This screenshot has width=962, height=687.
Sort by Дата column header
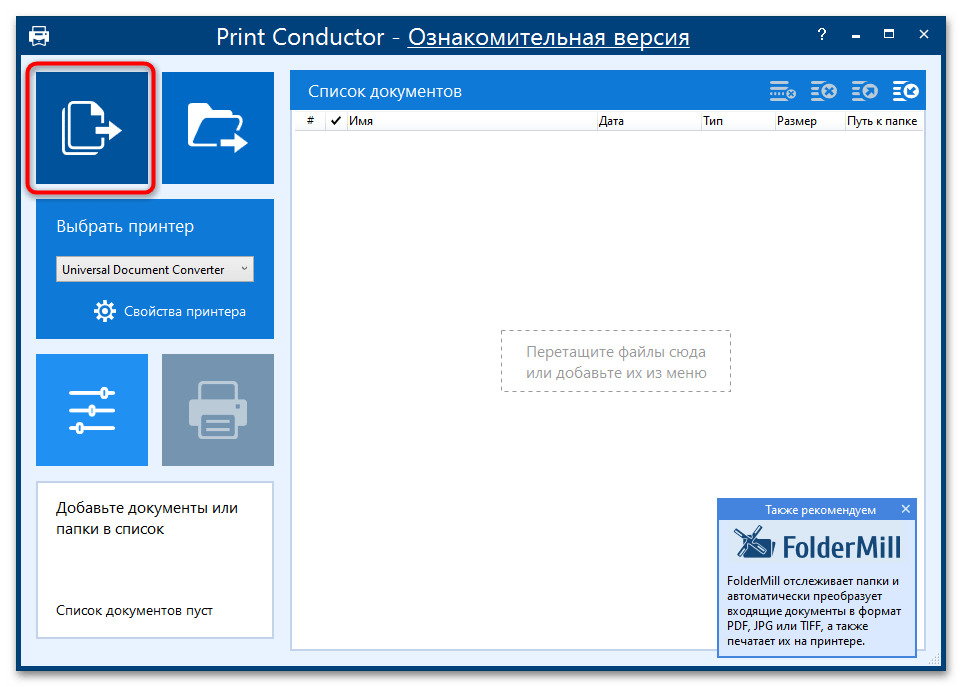[648, 121]
